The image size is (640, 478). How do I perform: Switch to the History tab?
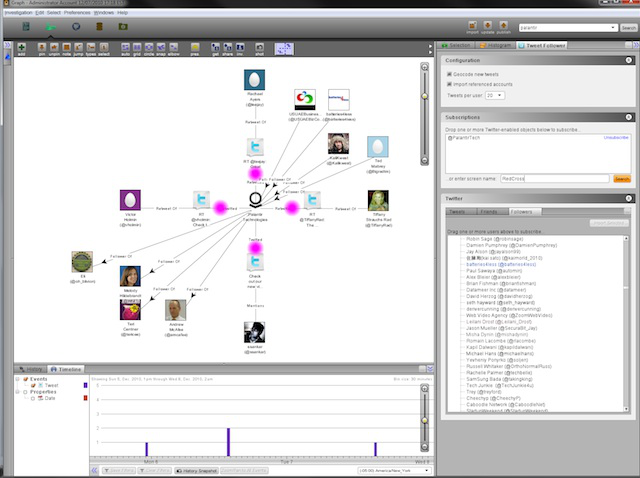[31, 369]
